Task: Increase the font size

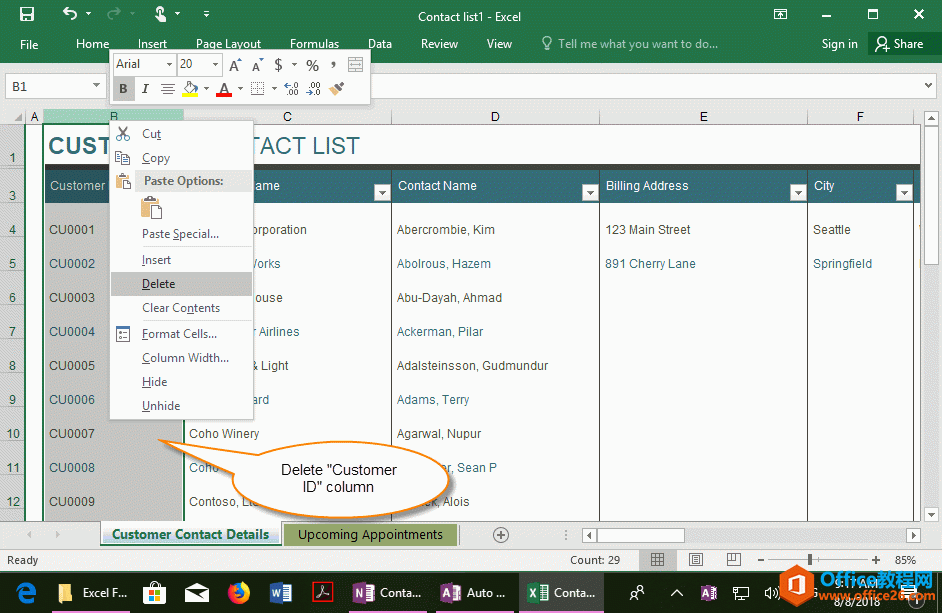Action: click(235, 64)
